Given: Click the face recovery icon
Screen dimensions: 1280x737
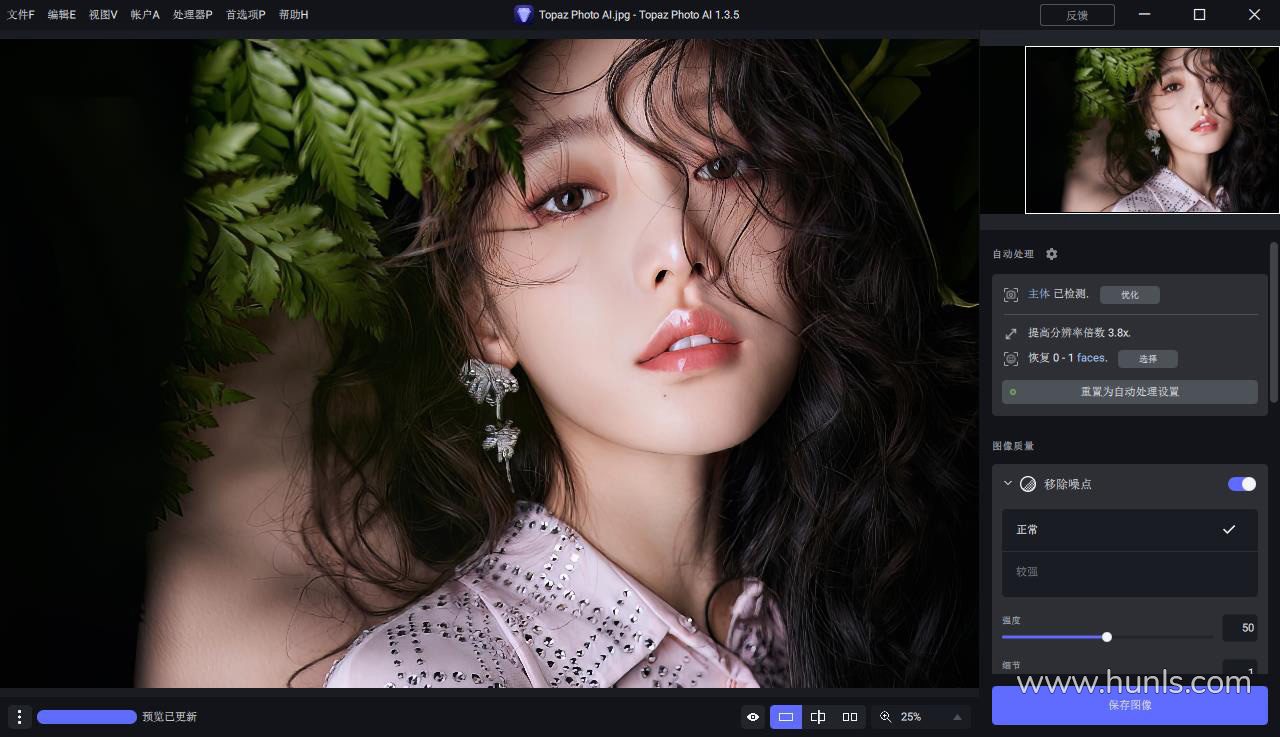Looking at the screenshot, I should pos(1011,358).
